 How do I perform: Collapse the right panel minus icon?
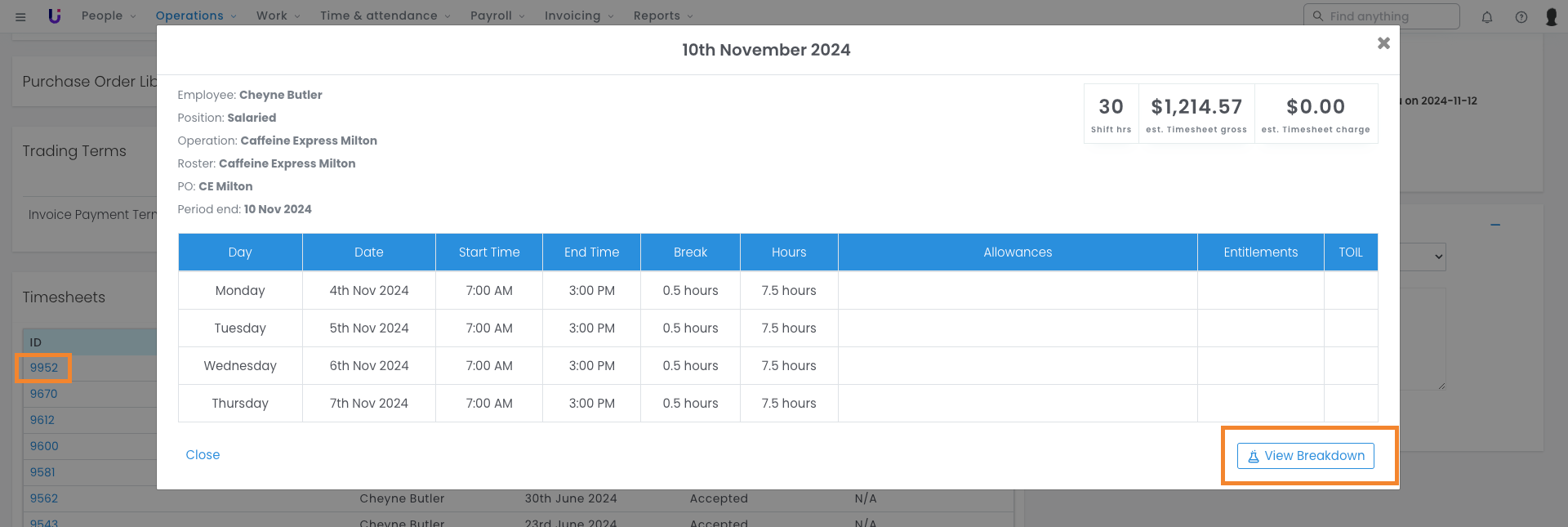click(x=1495, y=225)
